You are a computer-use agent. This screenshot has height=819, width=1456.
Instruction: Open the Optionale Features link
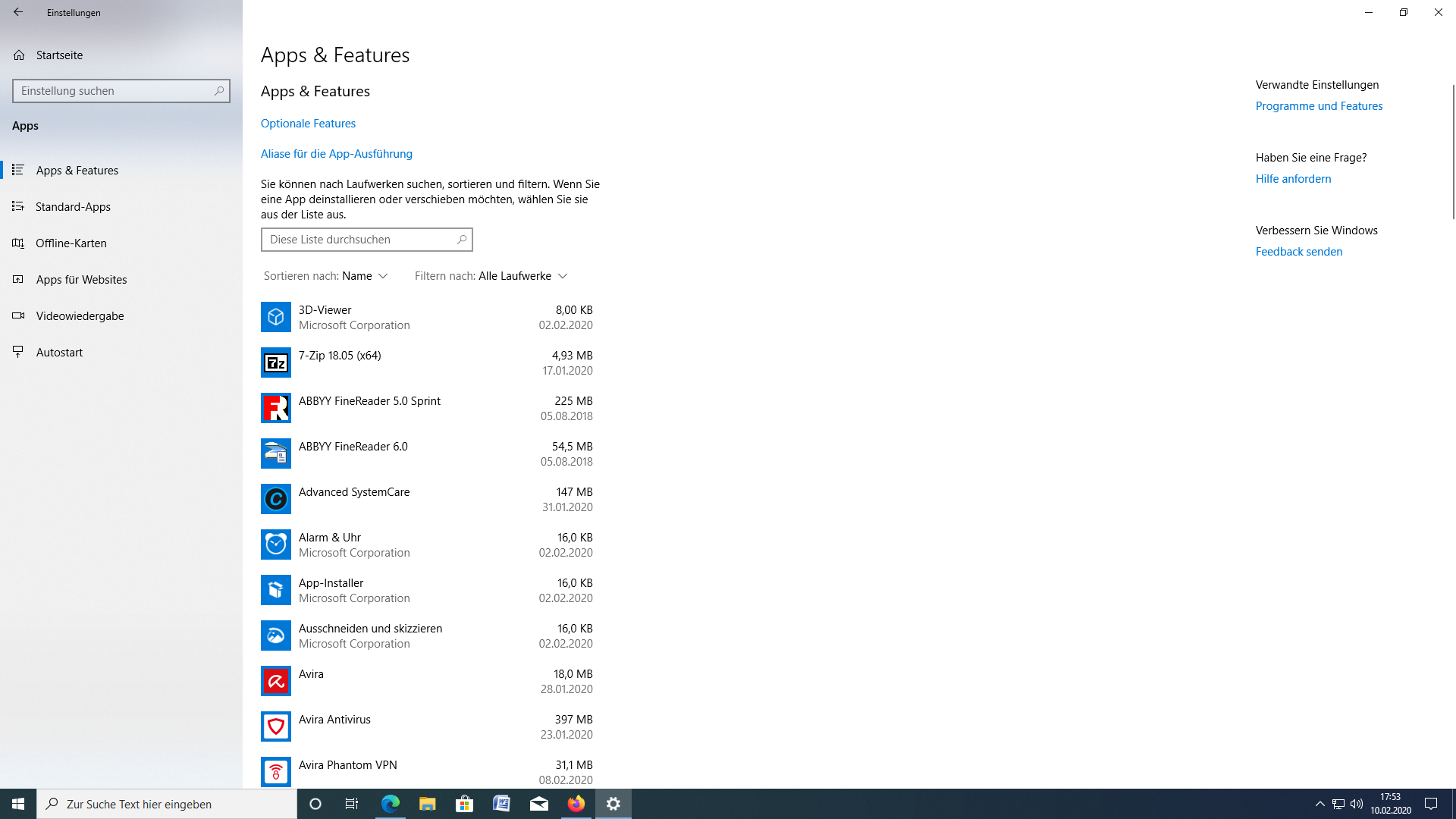click(x=308, y=124)
